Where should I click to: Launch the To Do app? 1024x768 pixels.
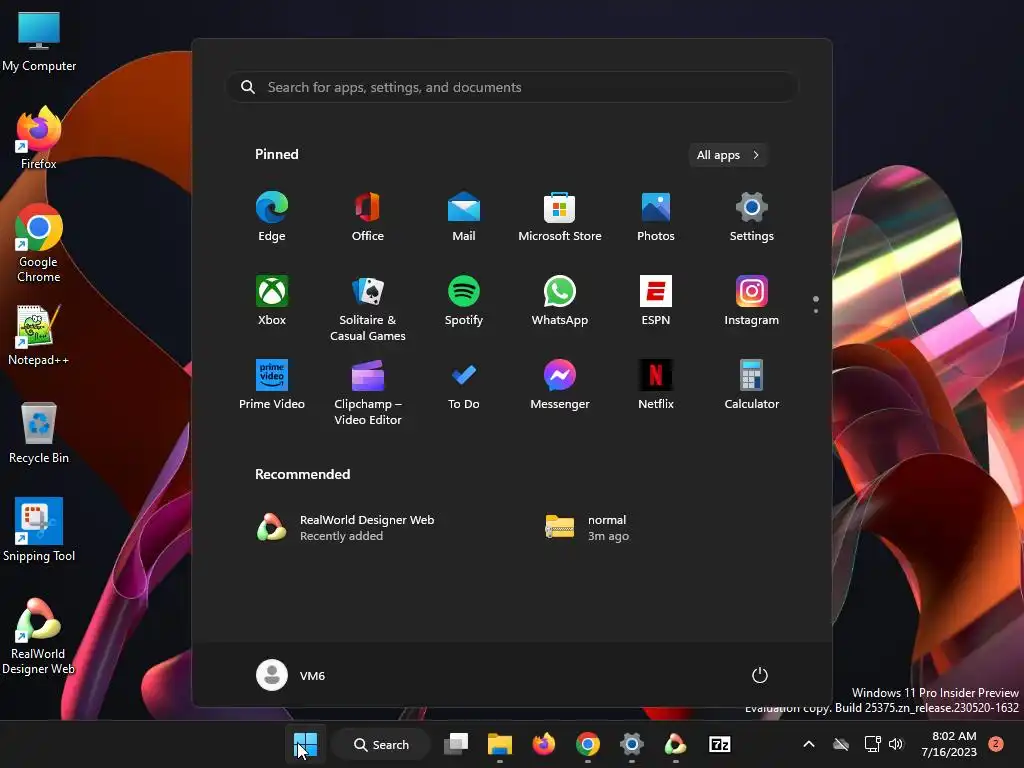coord(464,385)
